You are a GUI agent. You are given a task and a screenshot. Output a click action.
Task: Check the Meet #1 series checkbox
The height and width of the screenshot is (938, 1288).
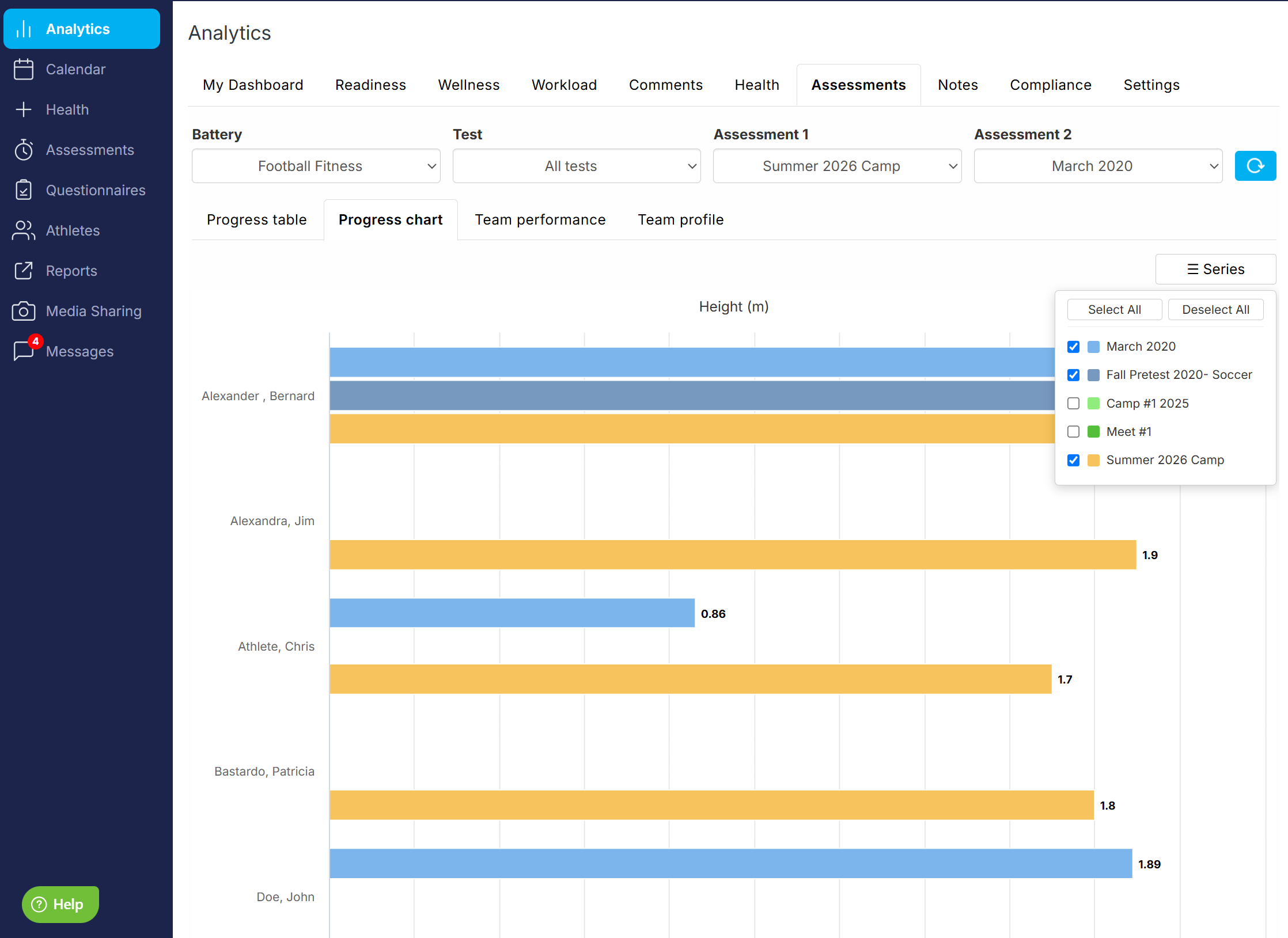(1073, 431)
